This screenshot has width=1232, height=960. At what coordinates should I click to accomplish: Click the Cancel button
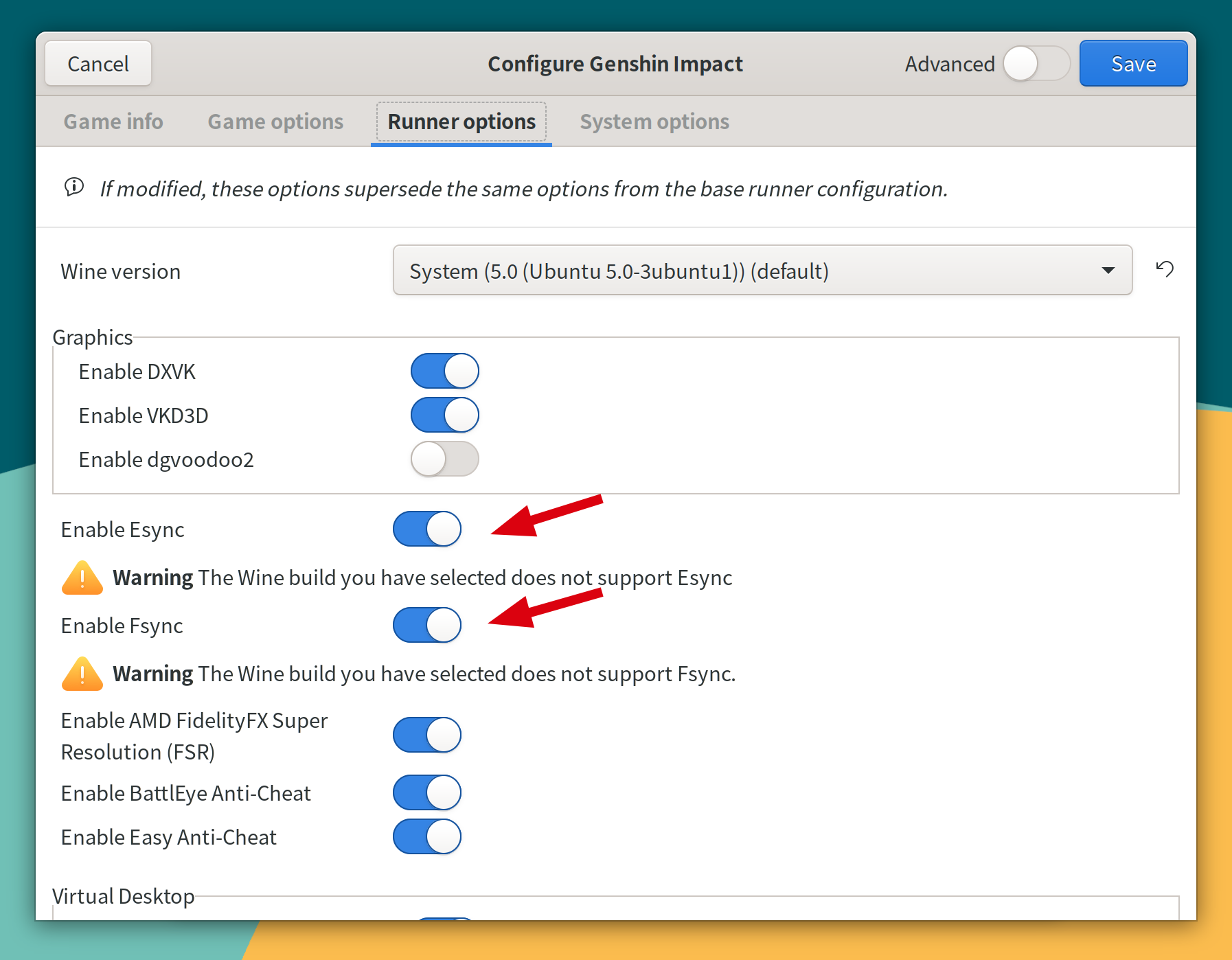coord(98,63)
